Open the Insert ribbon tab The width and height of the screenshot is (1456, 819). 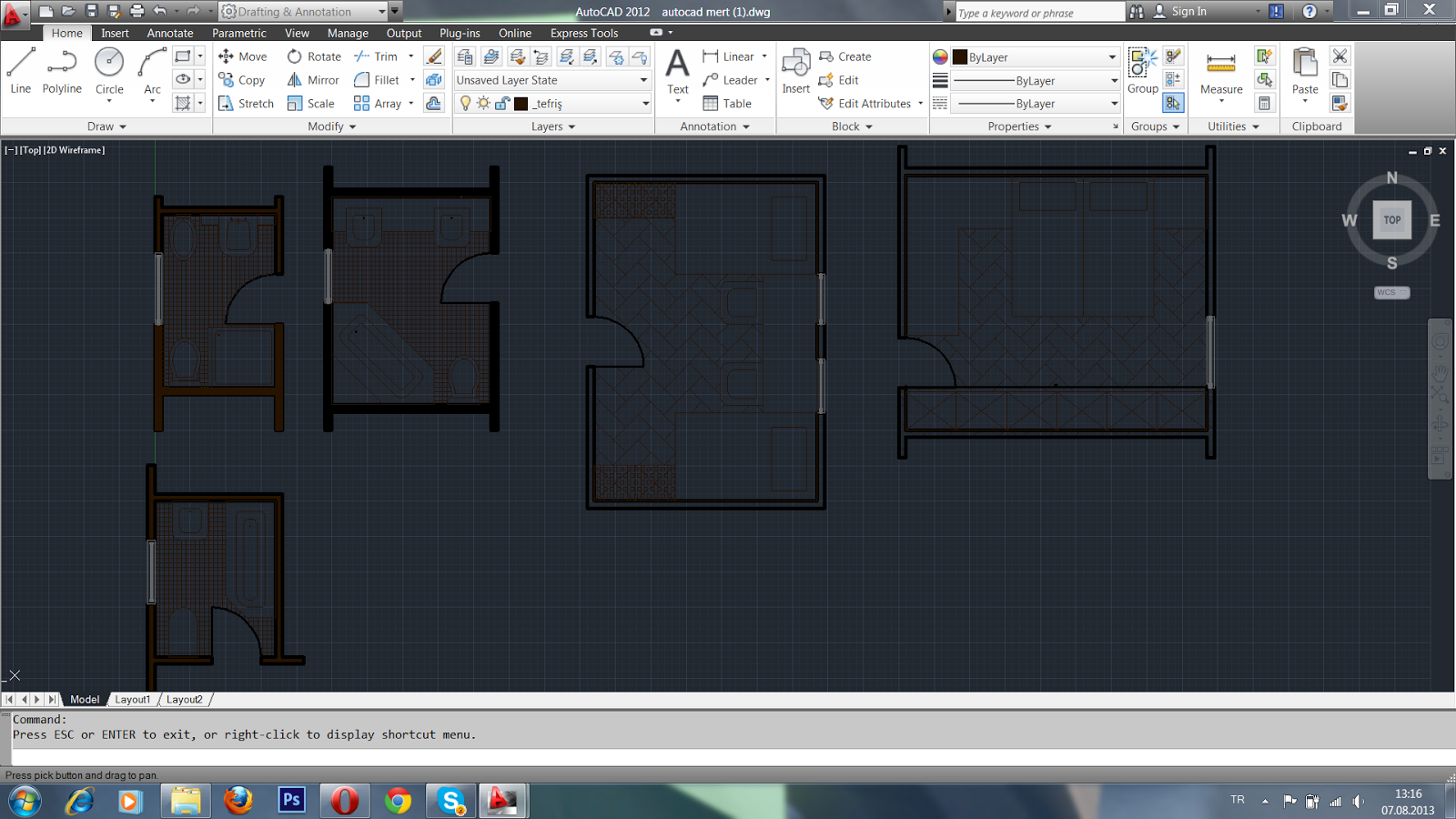coord(115,33)
